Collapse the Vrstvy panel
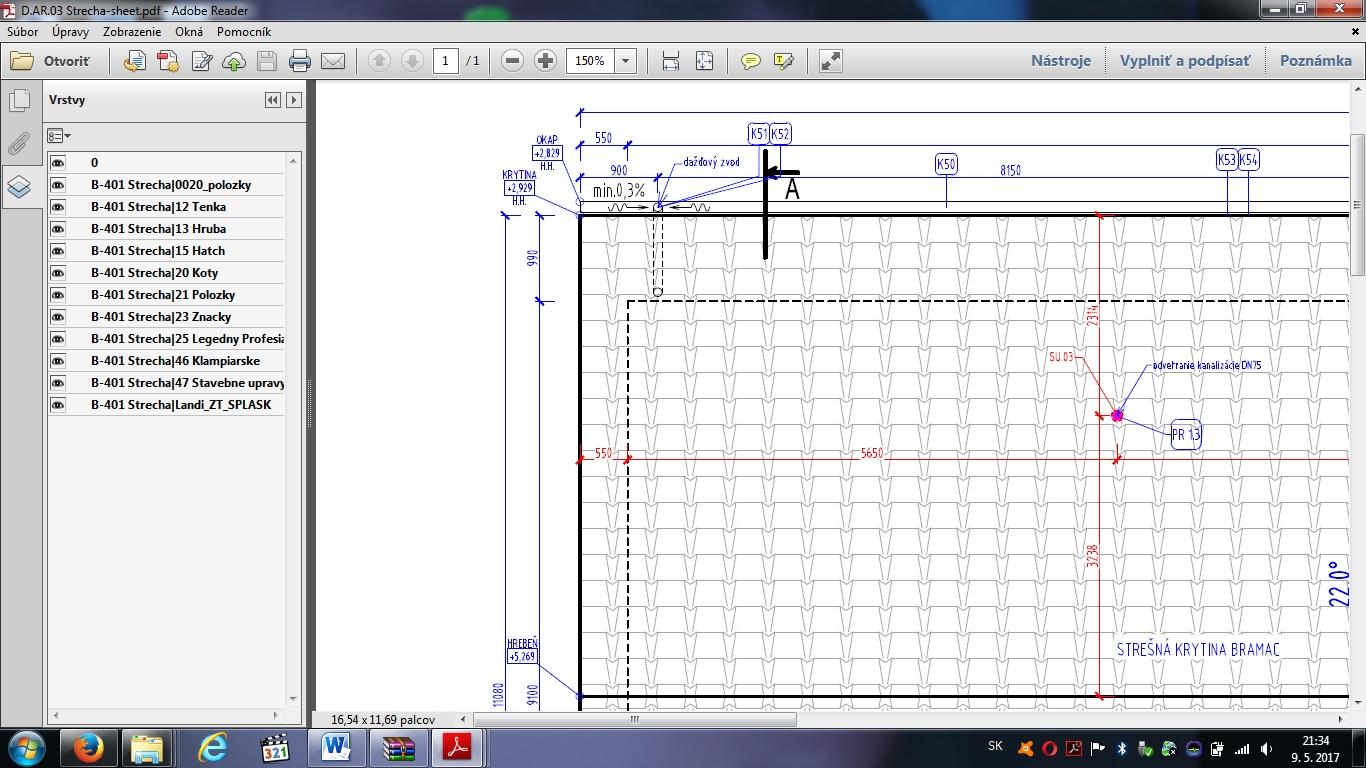The width and height of the screenshot is (1366, 768). point(272,100)
